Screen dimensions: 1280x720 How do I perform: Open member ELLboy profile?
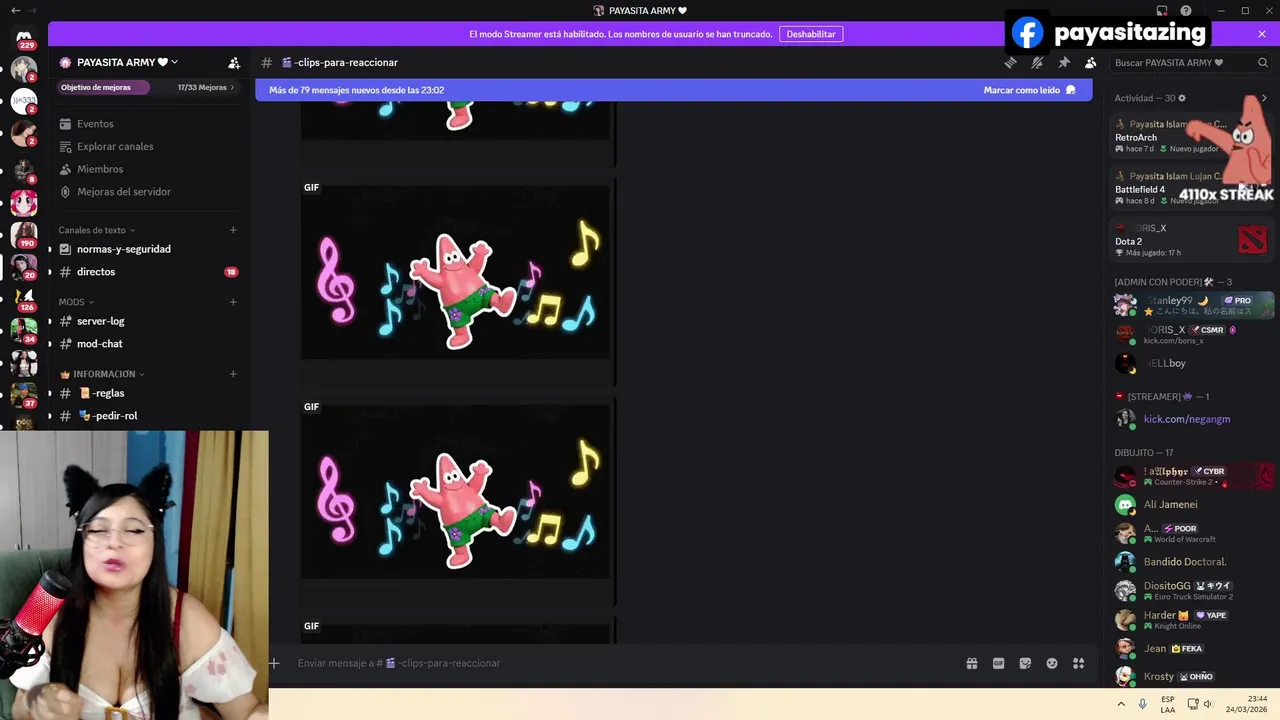(x=1192, y=363)
